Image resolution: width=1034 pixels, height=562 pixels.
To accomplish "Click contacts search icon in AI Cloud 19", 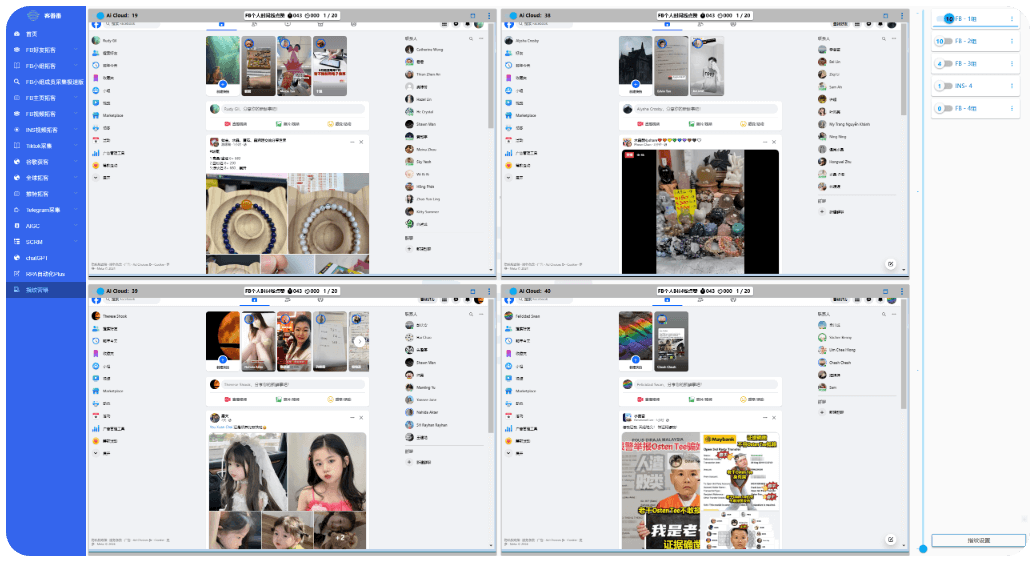I will pyautogui.click(x=469, y=38).
